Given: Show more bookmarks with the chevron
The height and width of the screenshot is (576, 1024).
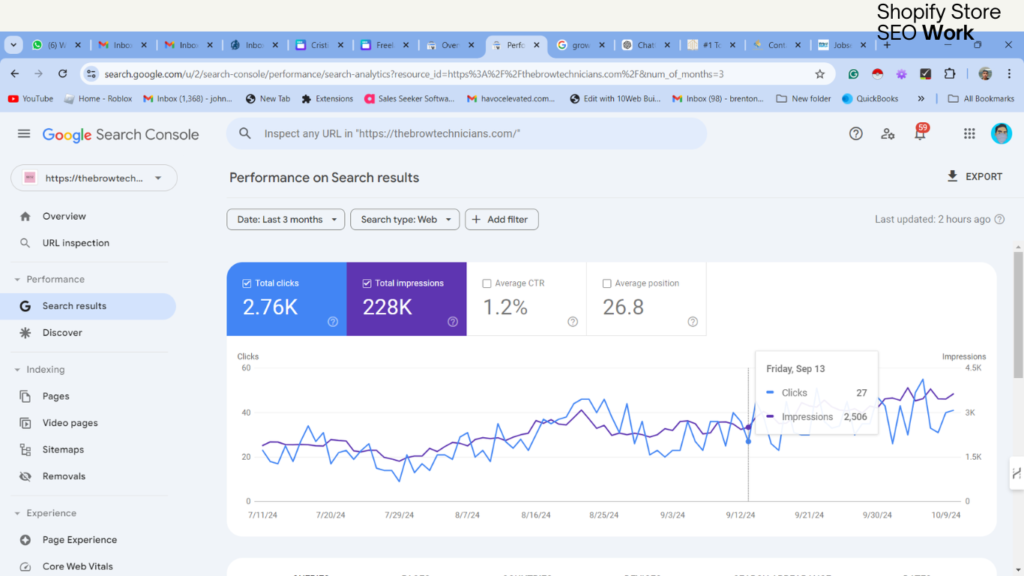Looking at the screenshot, I should [921, 99].
